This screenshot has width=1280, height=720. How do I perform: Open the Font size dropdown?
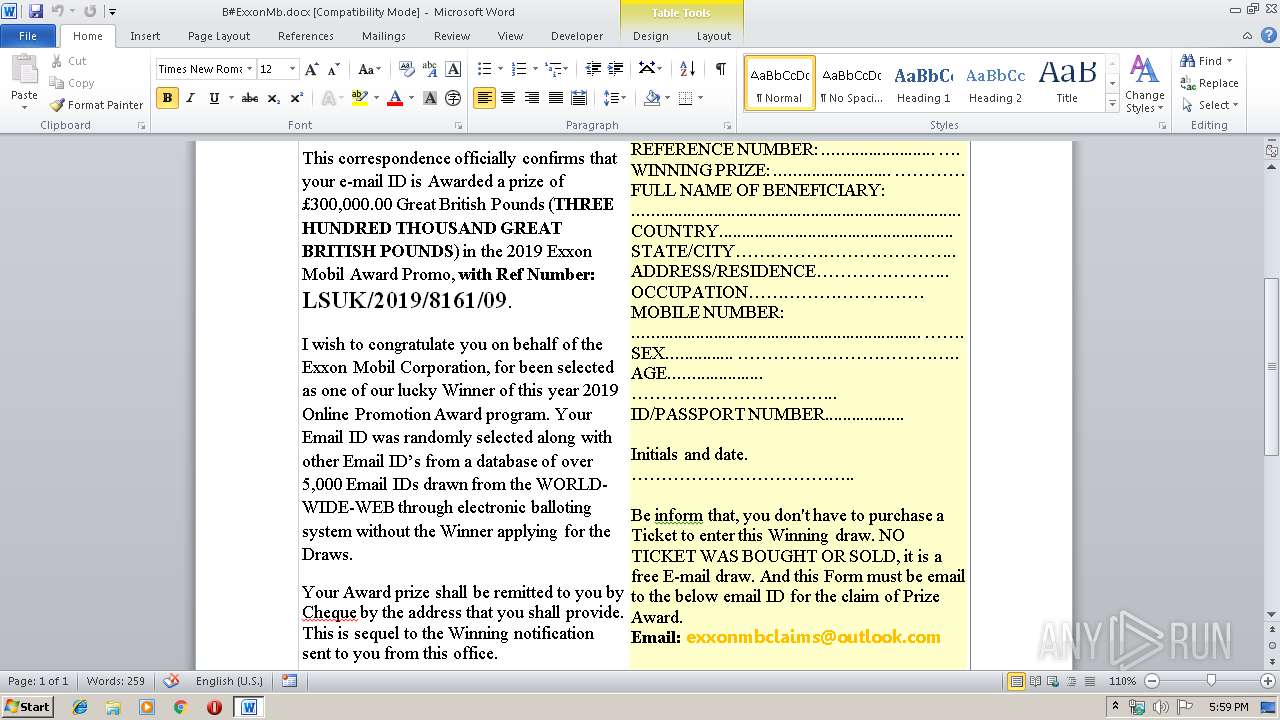point(292,69)
